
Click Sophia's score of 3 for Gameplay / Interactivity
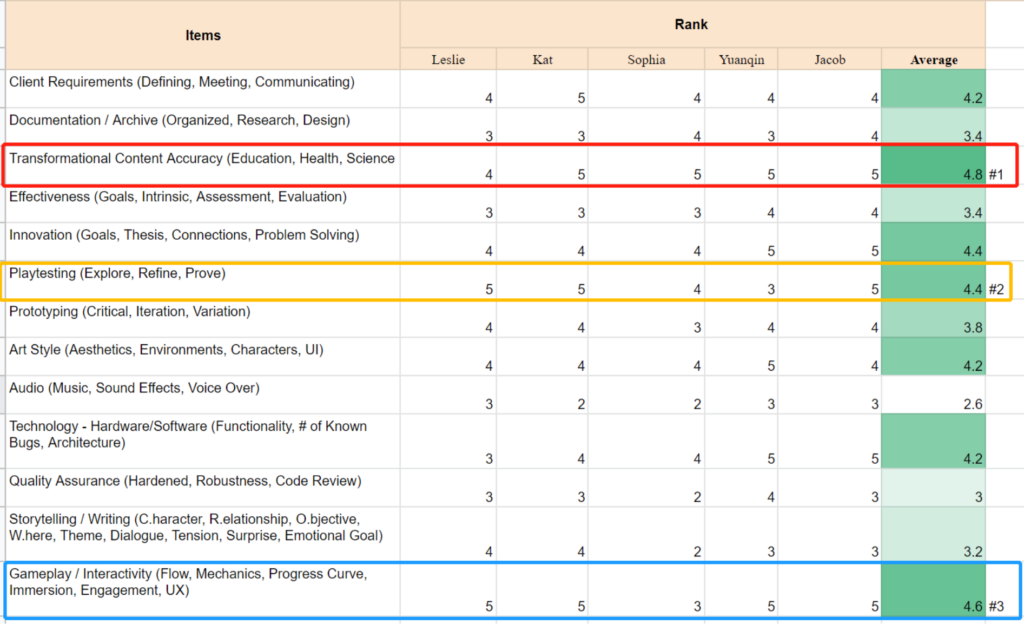646,589
